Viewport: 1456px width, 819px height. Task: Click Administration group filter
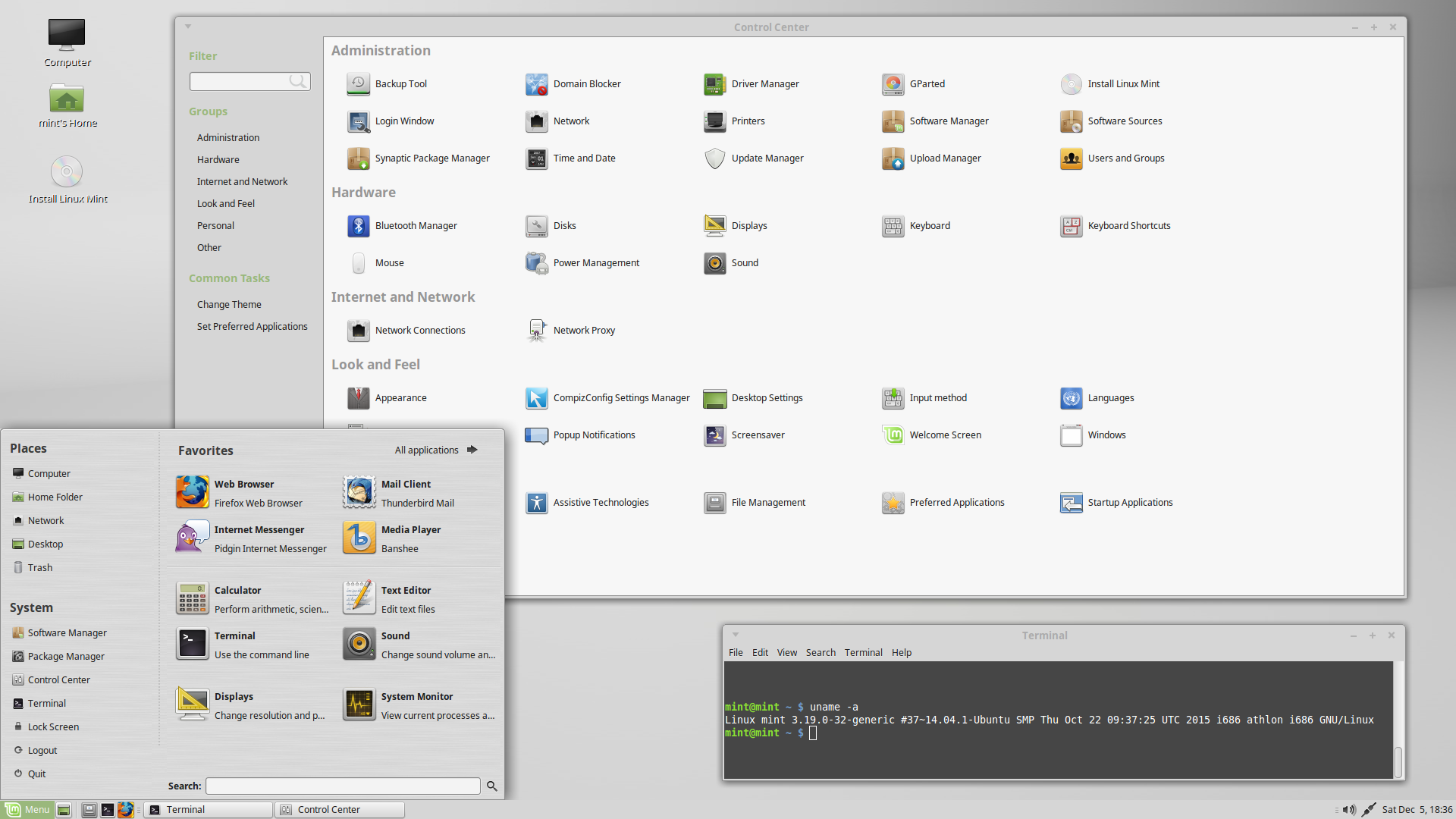228,137
